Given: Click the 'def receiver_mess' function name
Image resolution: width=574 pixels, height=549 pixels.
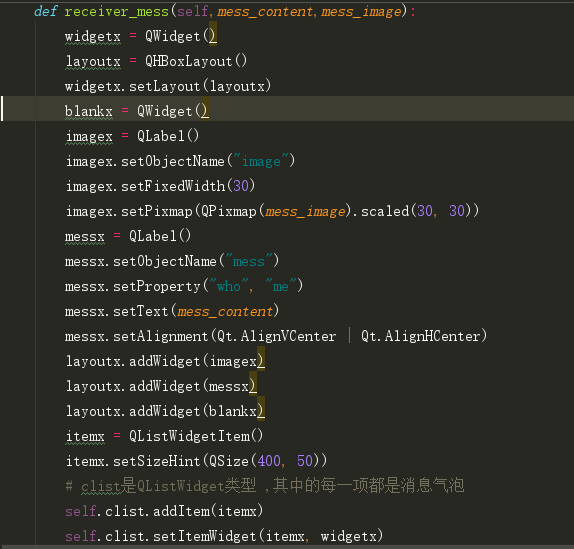Looking at the screenshot, I should coord(116,12).
